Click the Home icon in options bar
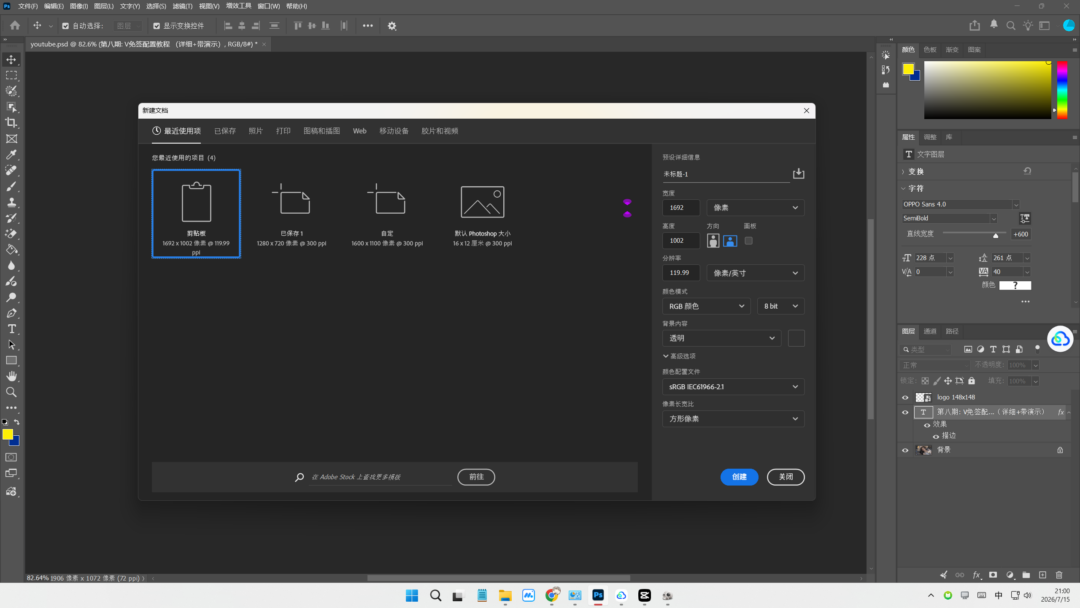This screenshot has height=608, width=1080. pos(15,25)
